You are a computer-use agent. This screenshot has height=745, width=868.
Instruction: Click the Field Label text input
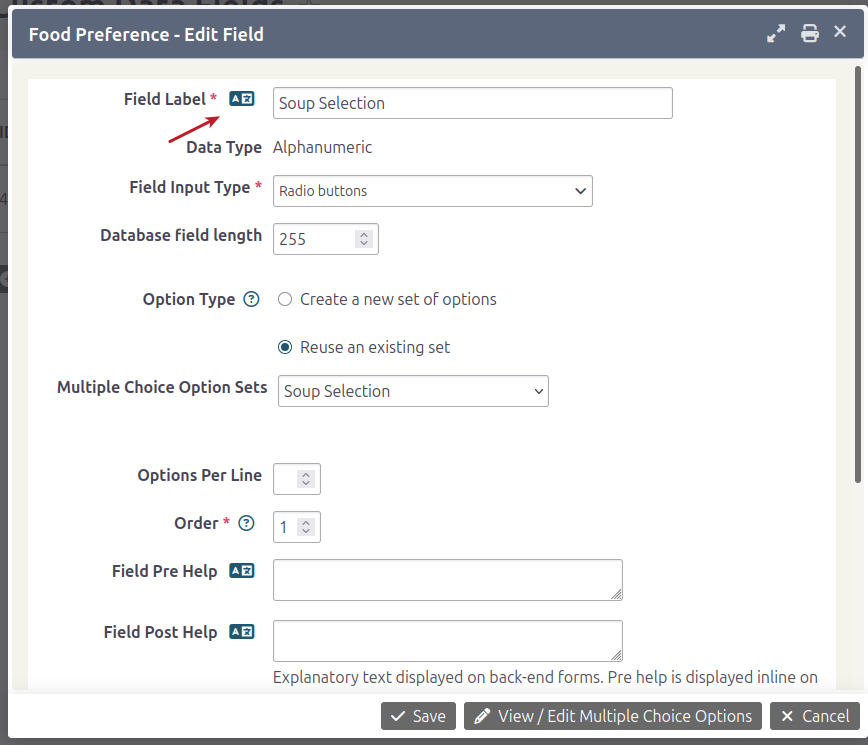click(x=472, y=103)
